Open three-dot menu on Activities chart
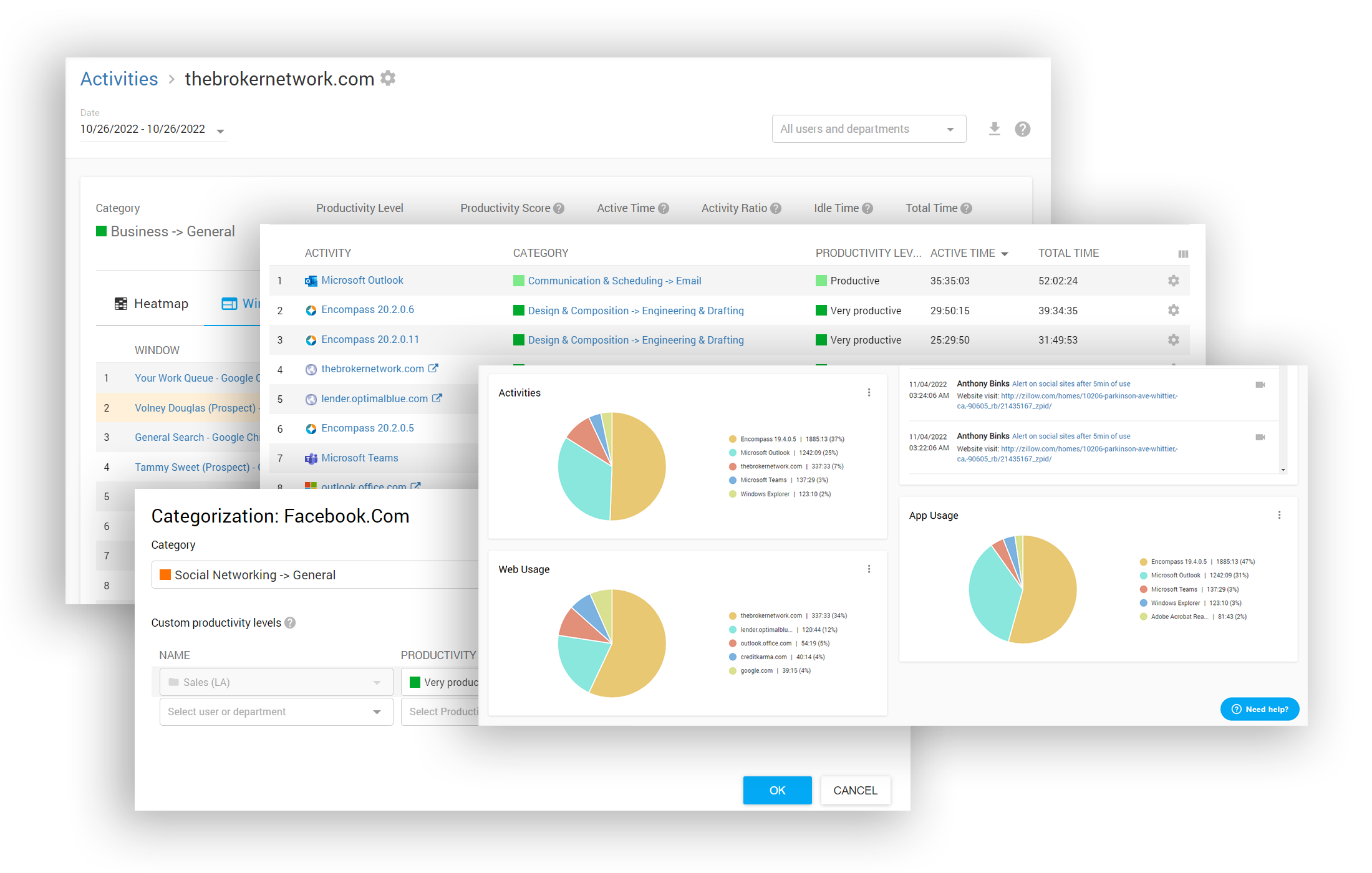 pos(869,393)
